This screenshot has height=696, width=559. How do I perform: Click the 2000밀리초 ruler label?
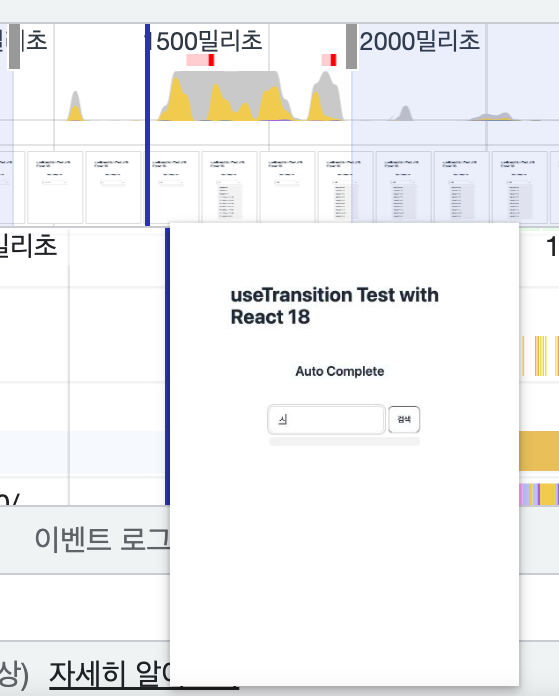pyautogui.click(x=420, y=41)
